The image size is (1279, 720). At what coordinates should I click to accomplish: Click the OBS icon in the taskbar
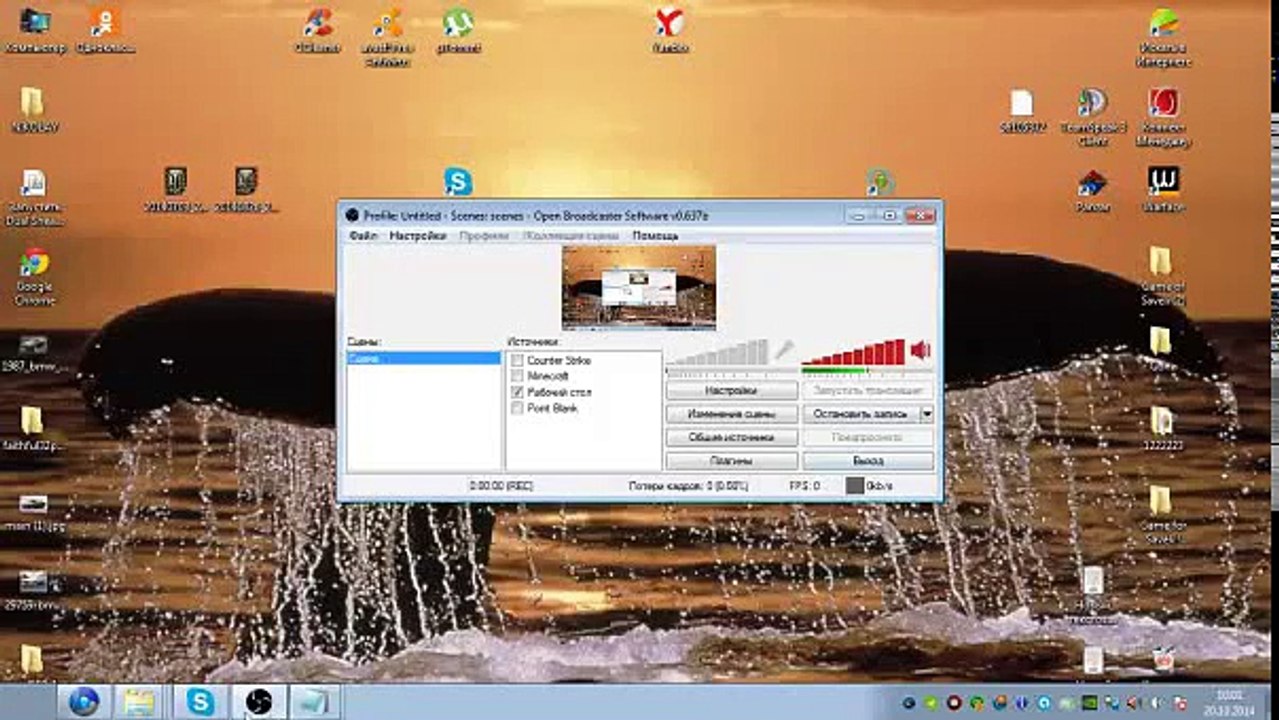[258, 701]
